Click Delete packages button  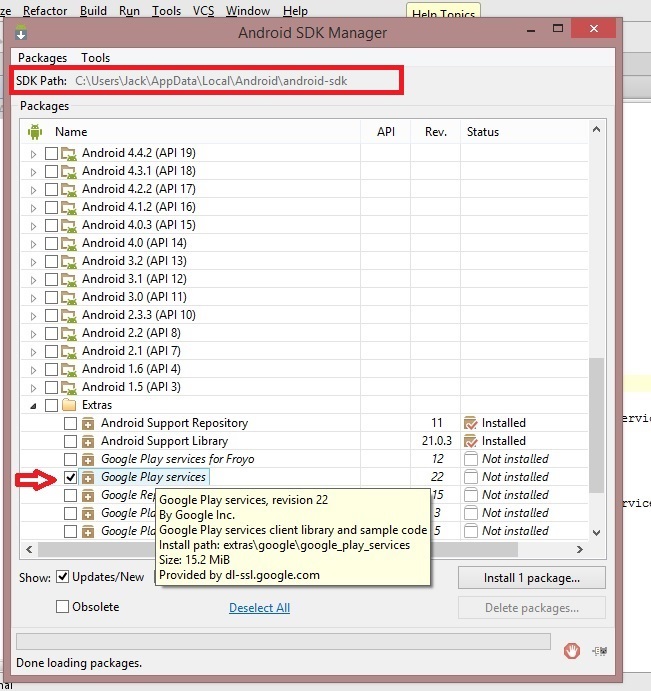pos(532,608)
